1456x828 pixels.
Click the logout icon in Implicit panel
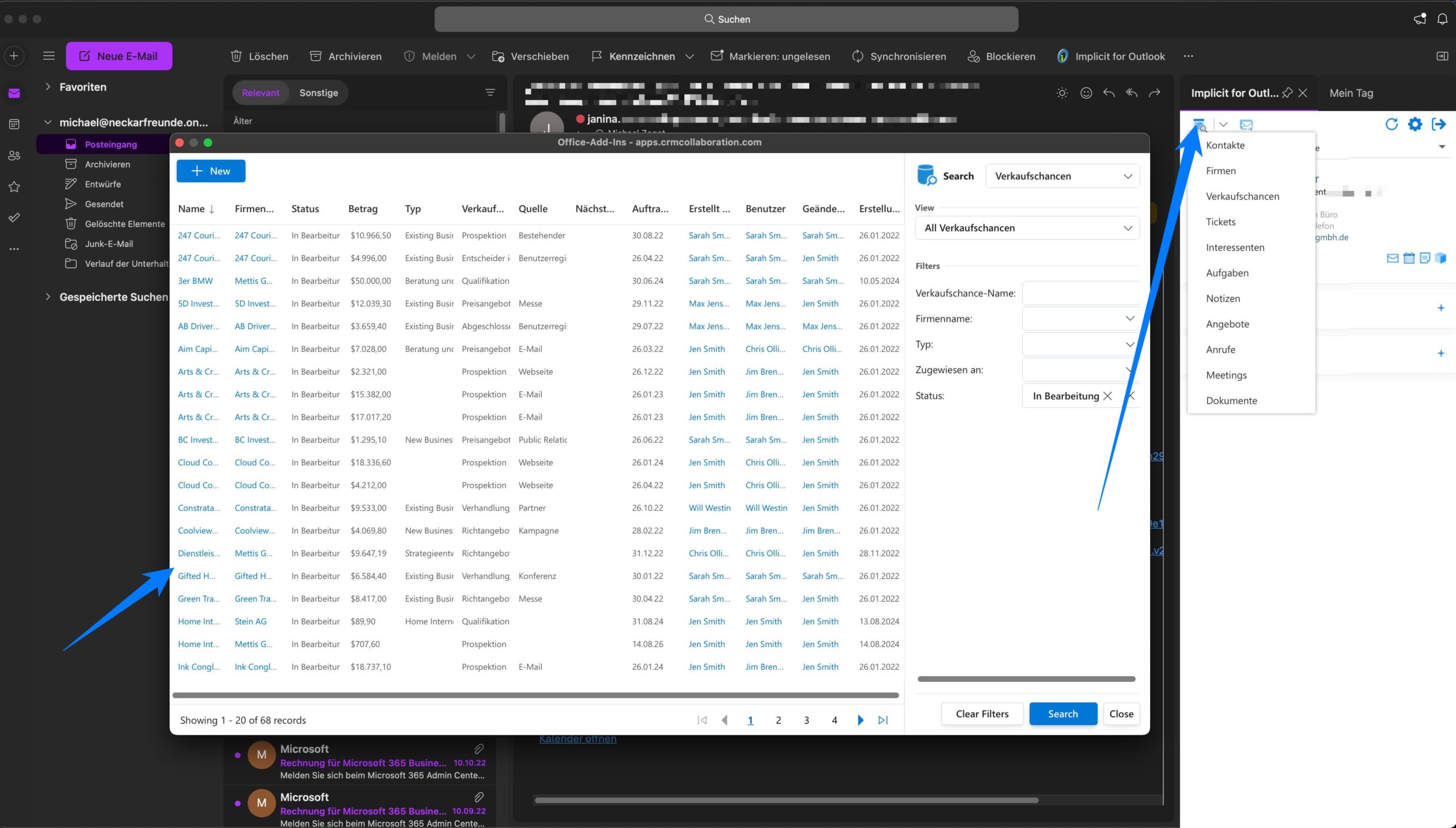click(x=1438, y=124)
